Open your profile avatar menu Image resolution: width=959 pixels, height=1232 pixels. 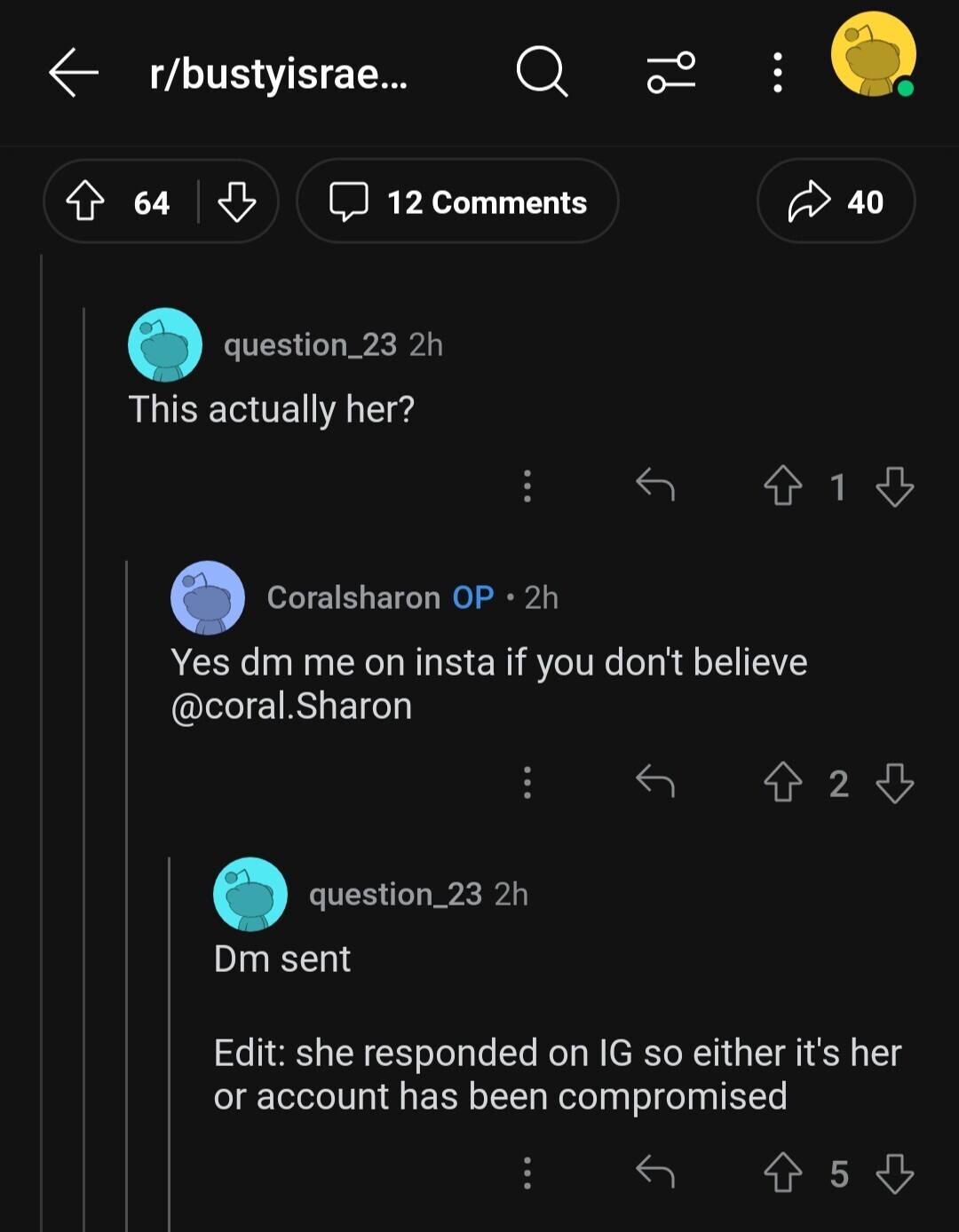[x=874, y=54]
